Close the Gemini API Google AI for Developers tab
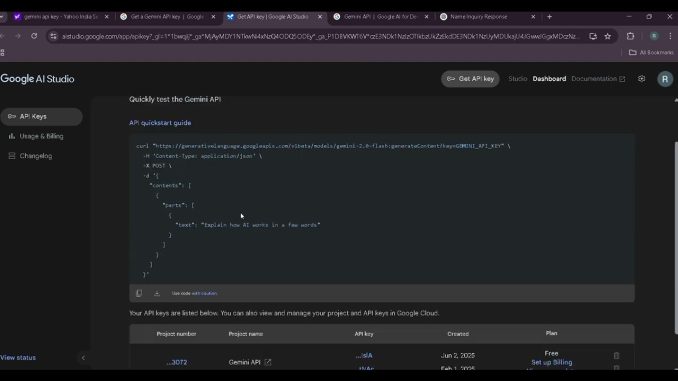 [x=426, y=16]
